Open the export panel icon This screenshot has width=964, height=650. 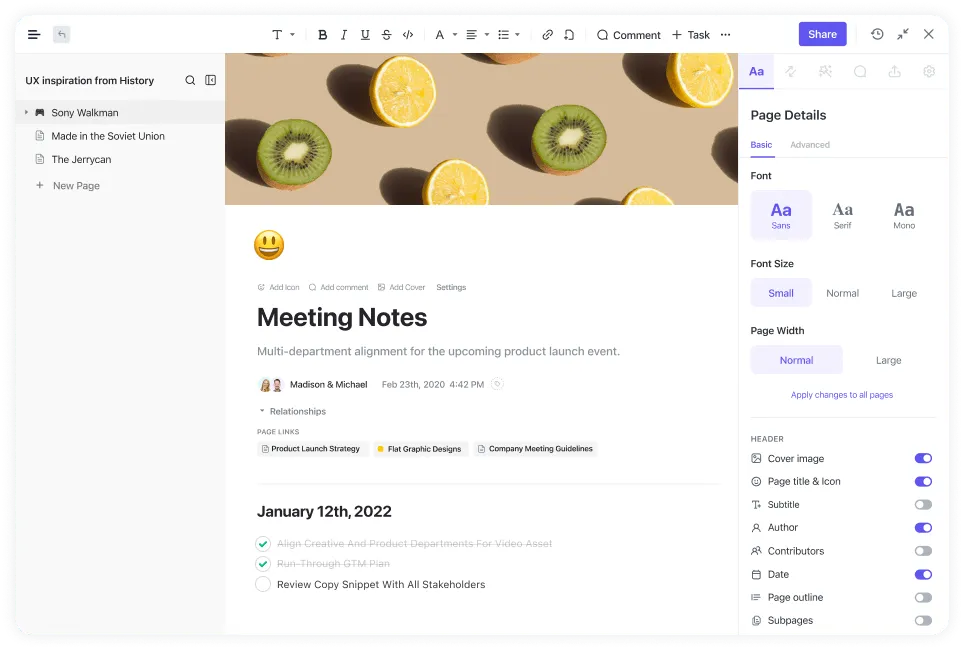point(894,71)
